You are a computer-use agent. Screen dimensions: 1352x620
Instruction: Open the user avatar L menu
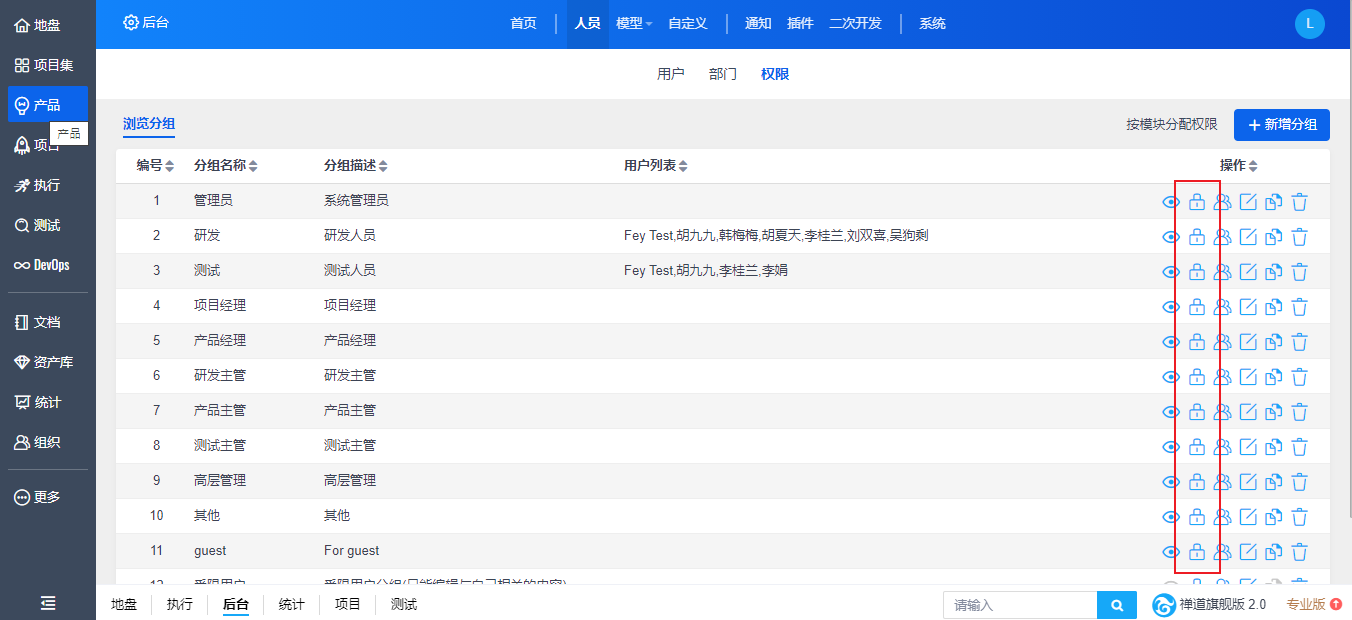1309,24
